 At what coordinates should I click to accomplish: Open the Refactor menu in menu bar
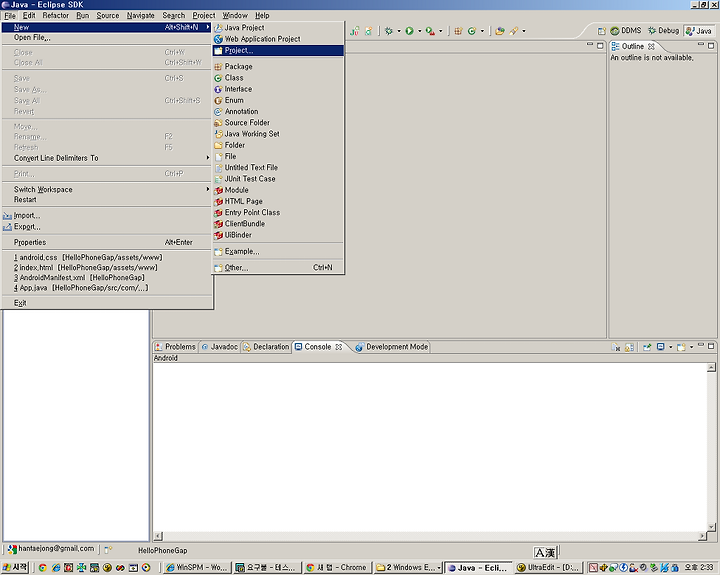coord(56,16)
